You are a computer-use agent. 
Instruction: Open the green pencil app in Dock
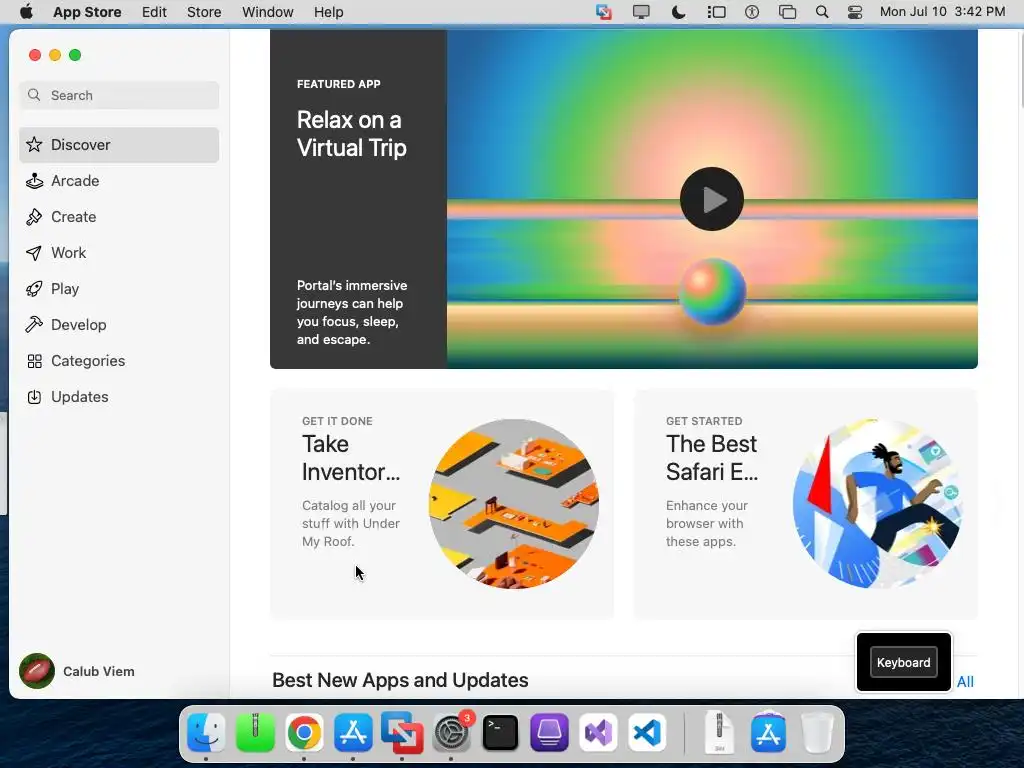255,733
